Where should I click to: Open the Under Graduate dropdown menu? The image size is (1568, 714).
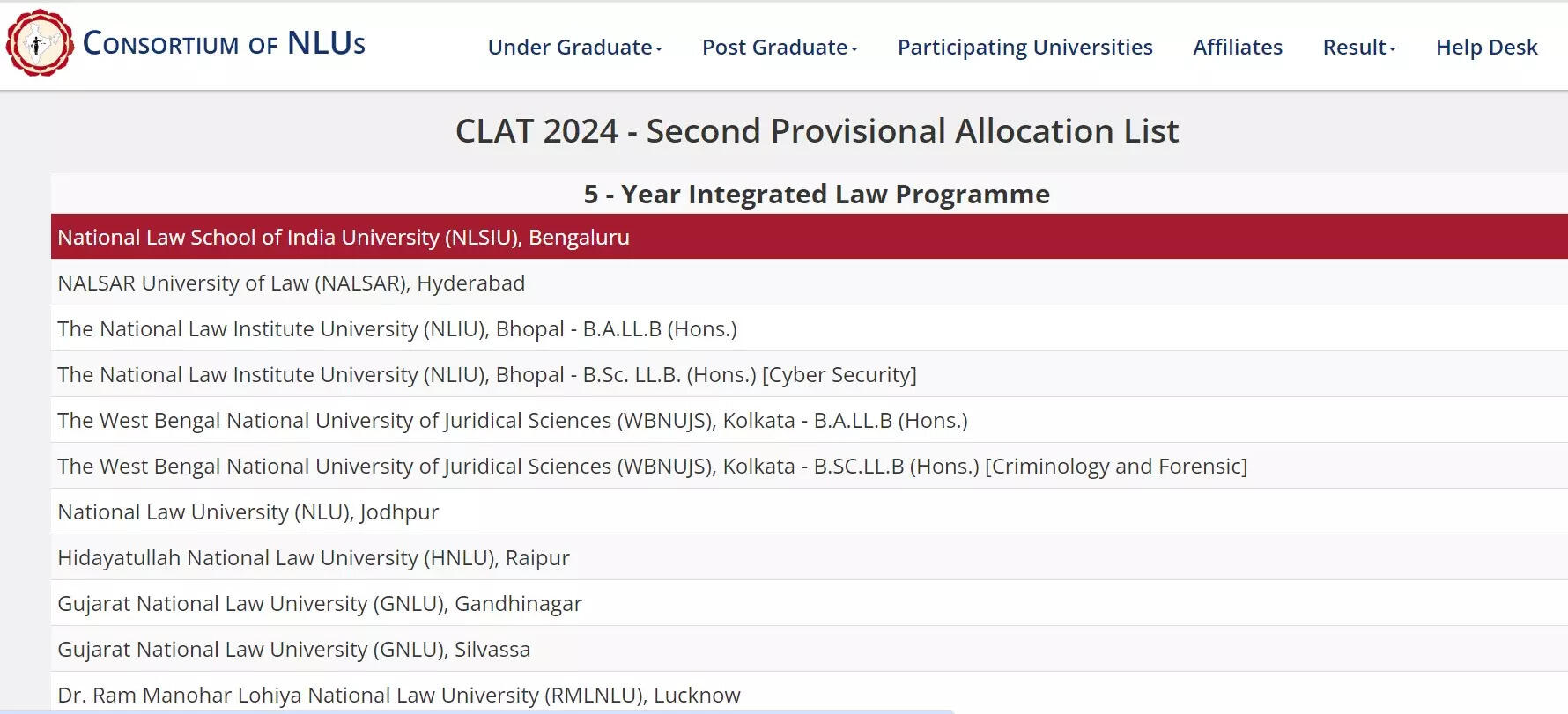[x=574, y=48]
